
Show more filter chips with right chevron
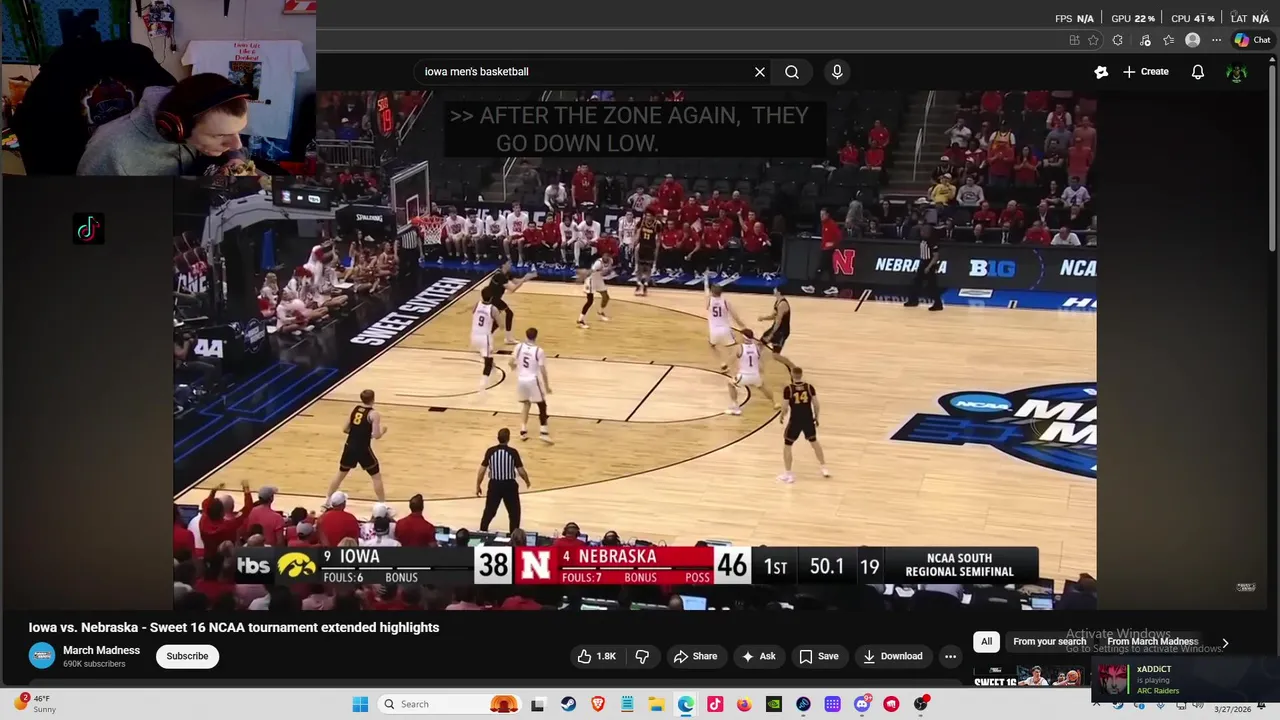pyautogui.click(x=1225, y=643)
